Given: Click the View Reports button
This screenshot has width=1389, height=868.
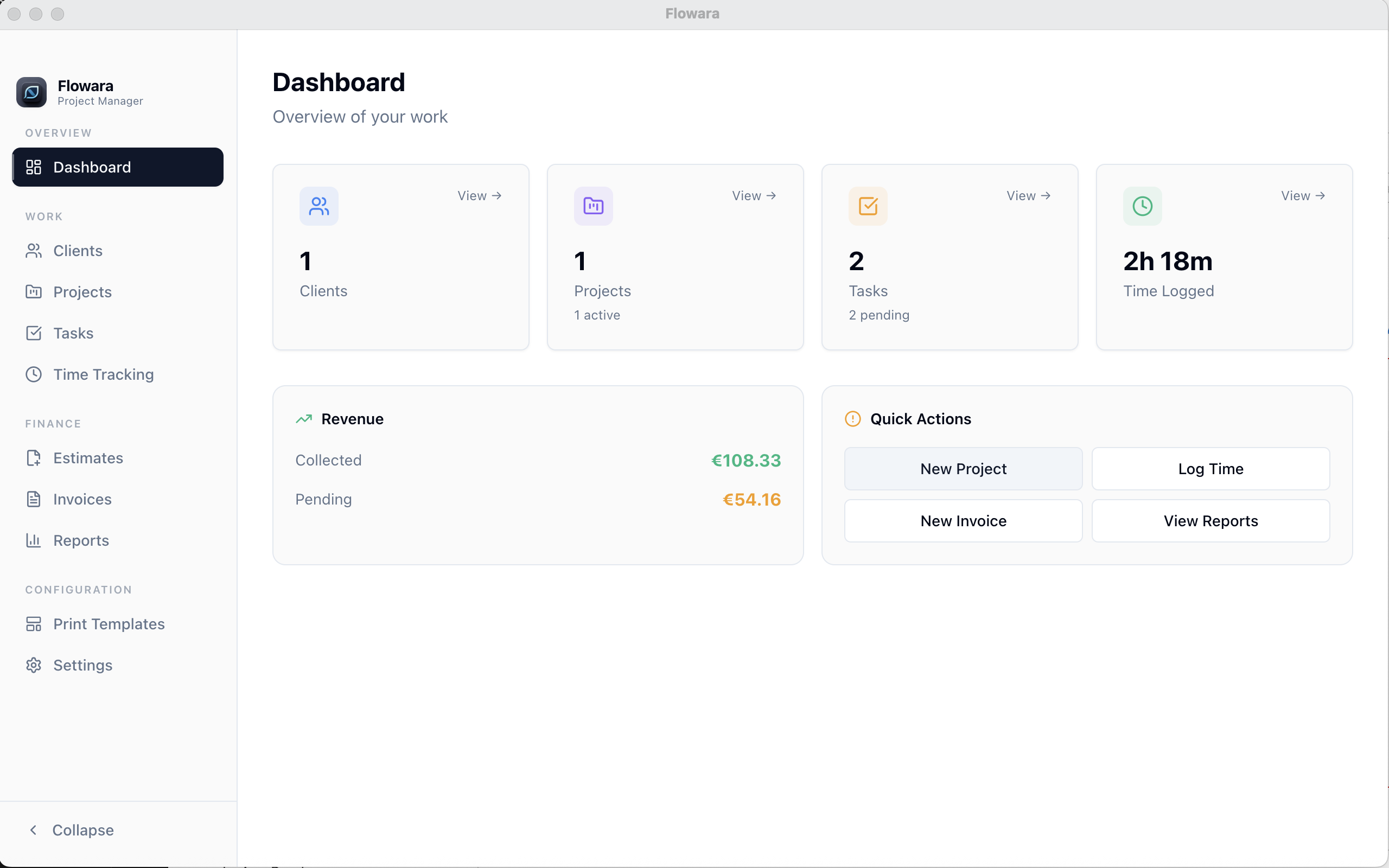Looking at the screenshot, I should (x=1210, y=521).
